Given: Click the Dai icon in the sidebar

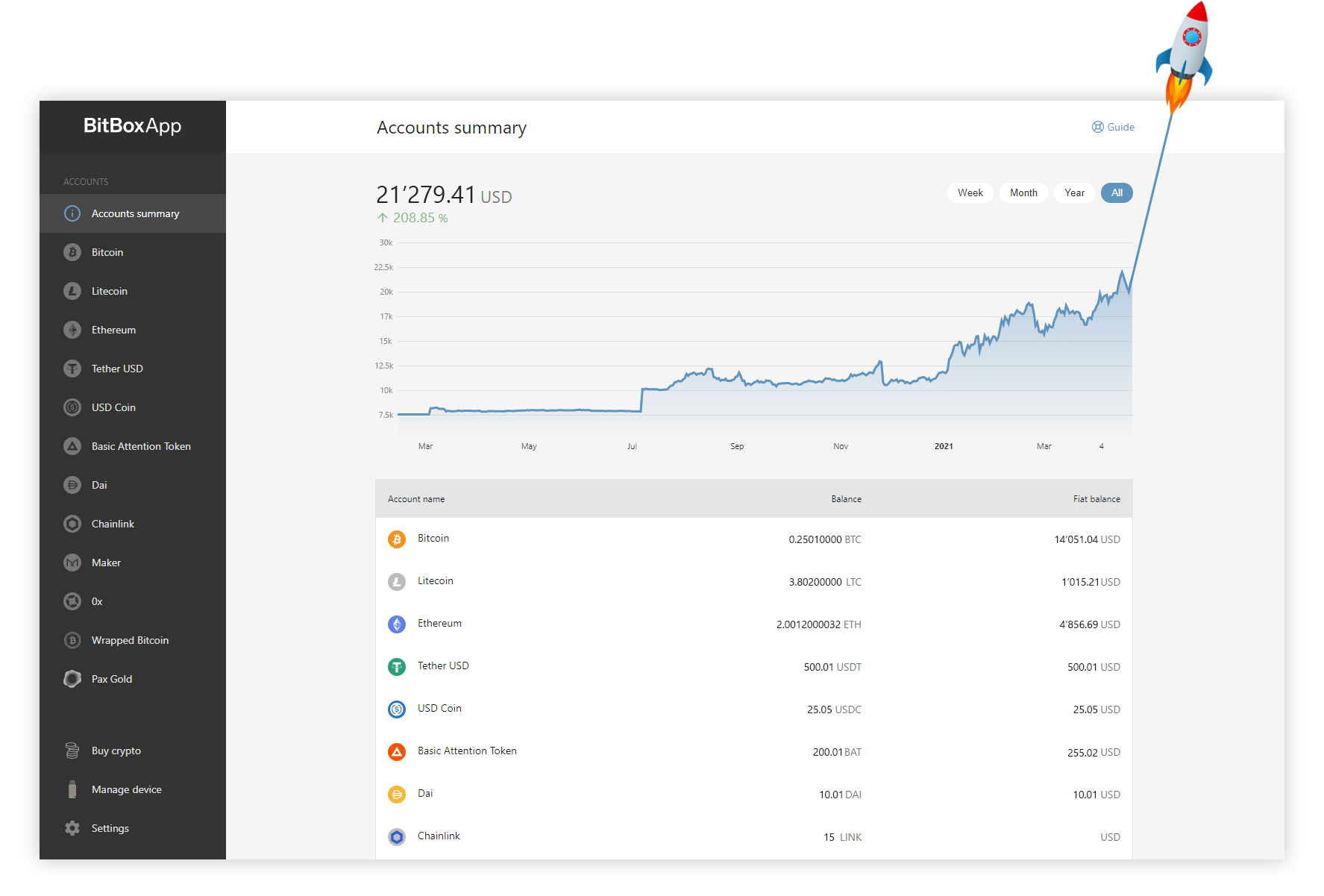Looking at the screenshot, I should pyautogui.click(x=72, y=485).
